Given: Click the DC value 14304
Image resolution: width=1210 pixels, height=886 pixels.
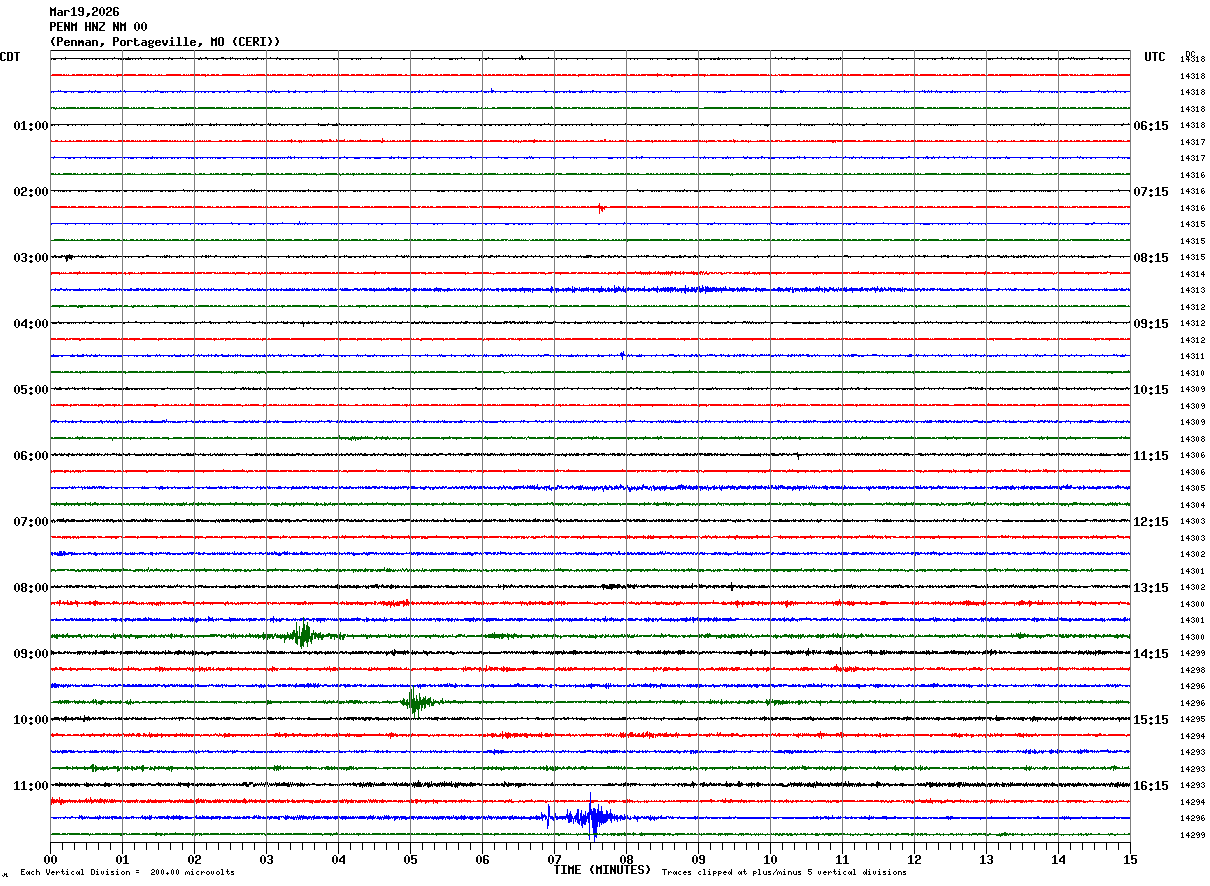Looking at the screenshot, I should (x=1192, y=505).
